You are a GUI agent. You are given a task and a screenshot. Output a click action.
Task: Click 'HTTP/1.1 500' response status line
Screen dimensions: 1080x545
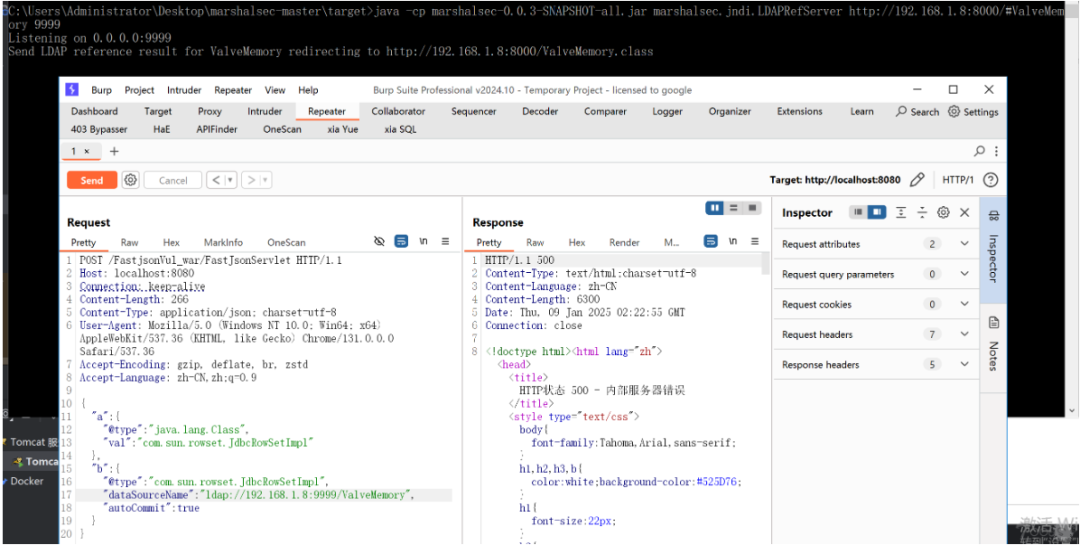pos(519,260)
